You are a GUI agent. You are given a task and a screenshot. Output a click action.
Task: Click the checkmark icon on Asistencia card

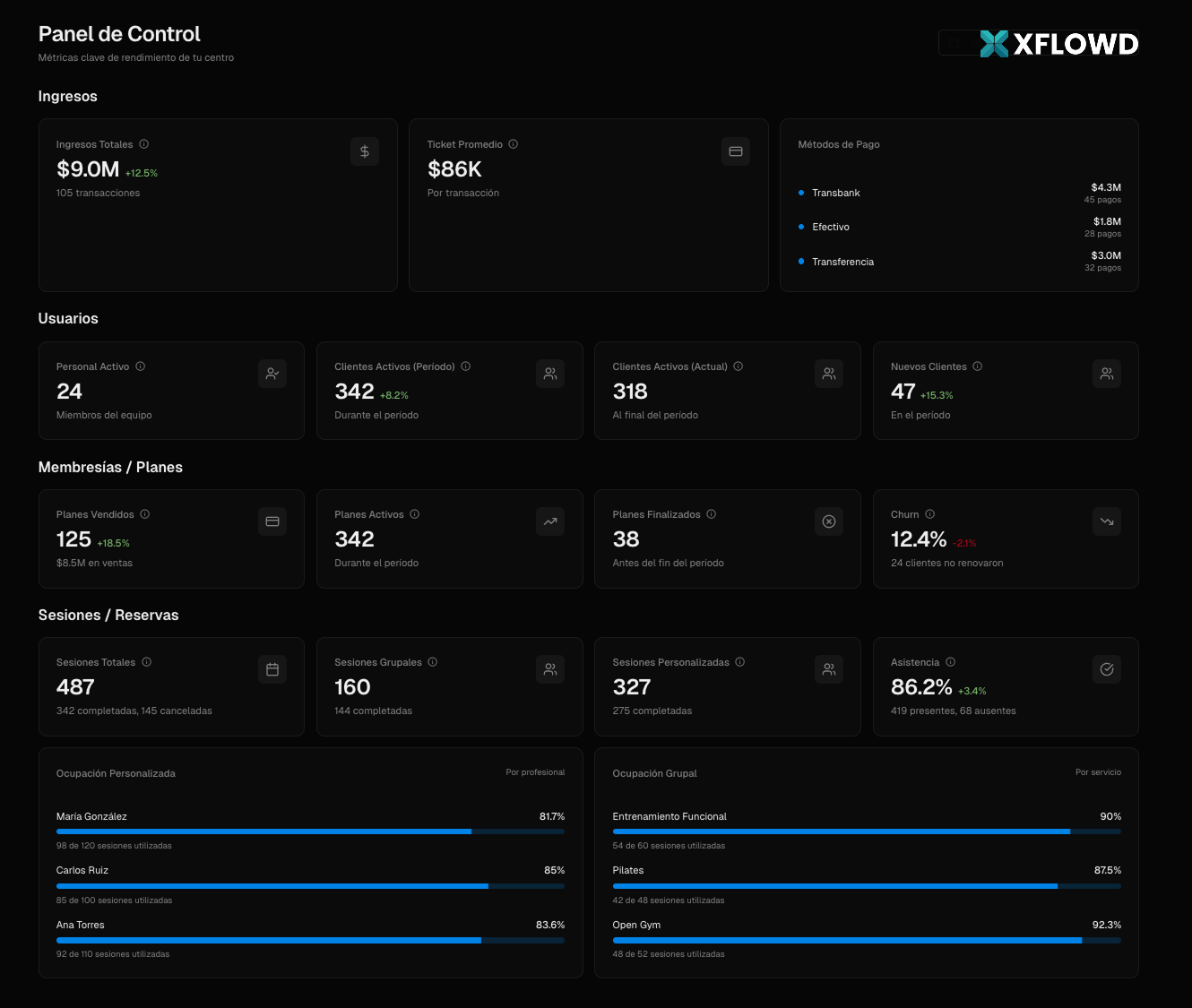tap(1107, 668)
